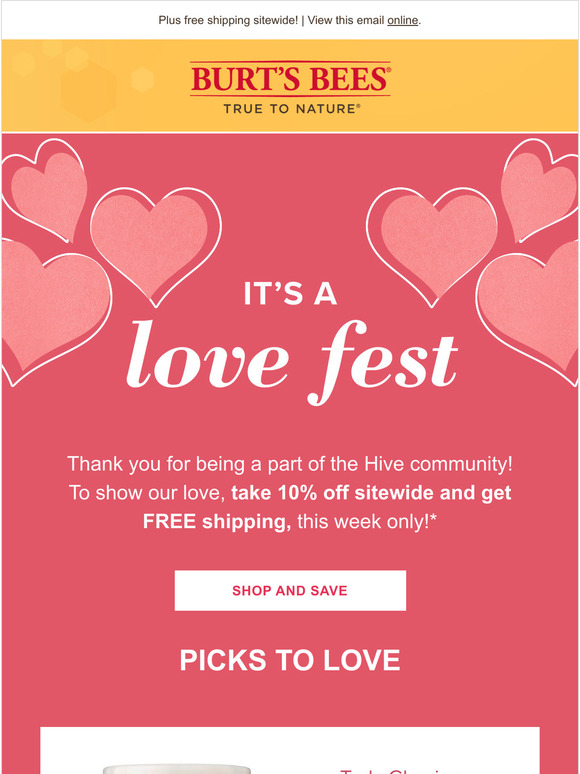
Task: Click the heart at top-right corner
Action: point(540,191)
